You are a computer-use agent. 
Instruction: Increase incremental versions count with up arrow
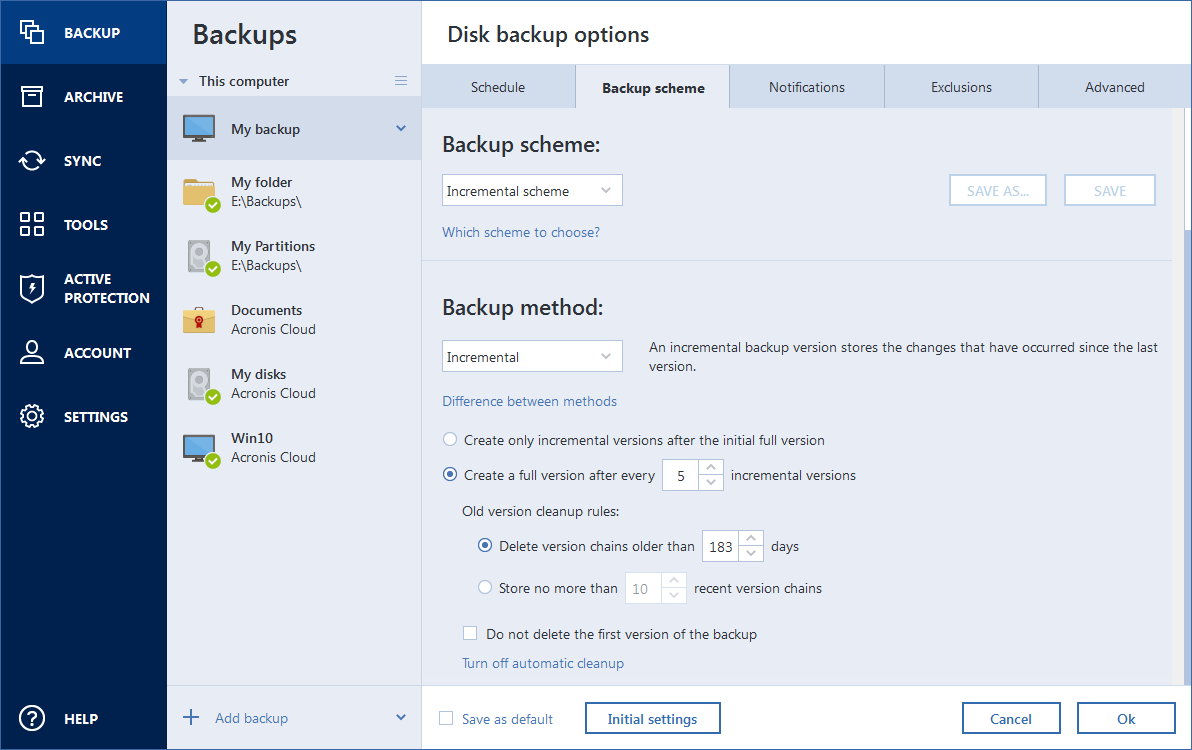(x=711, y=468)
